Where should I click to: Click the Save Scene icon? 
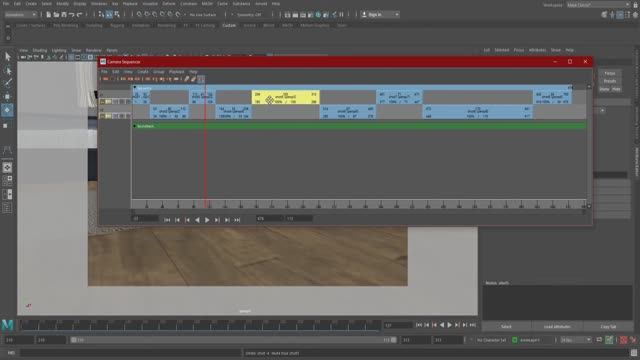(x=64, y=15)
